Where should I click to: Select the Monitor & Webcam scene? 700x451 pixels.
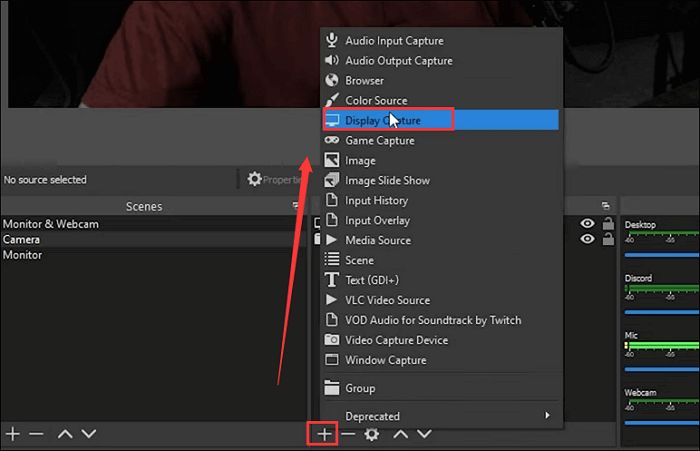click(50, 224)
